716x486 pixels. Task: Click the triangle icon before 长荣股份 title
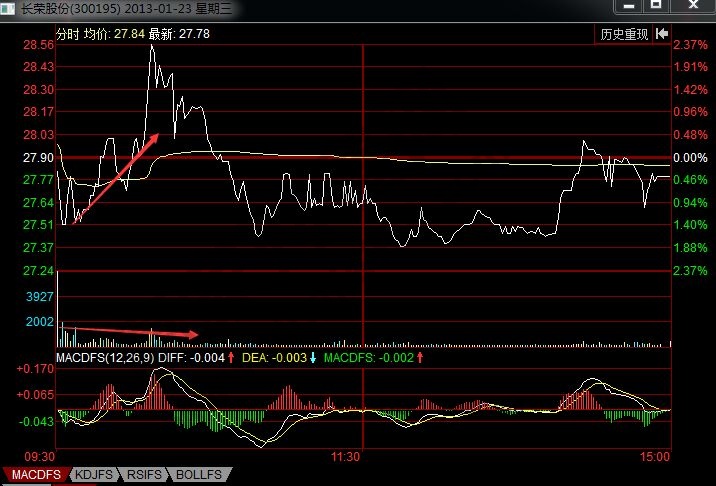[x=10, y=7]
